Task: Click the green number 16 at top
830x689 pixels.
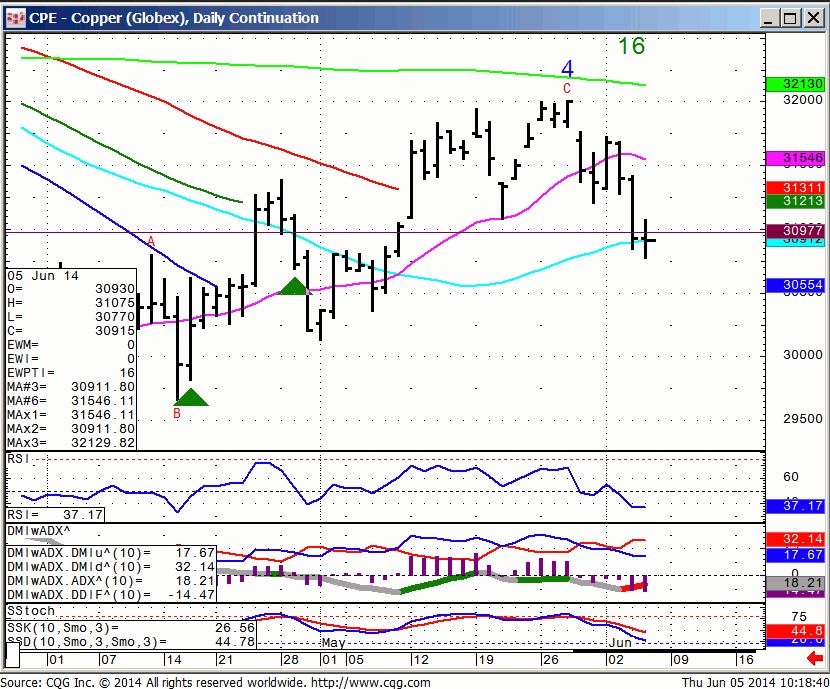Action: click(631, 46)
